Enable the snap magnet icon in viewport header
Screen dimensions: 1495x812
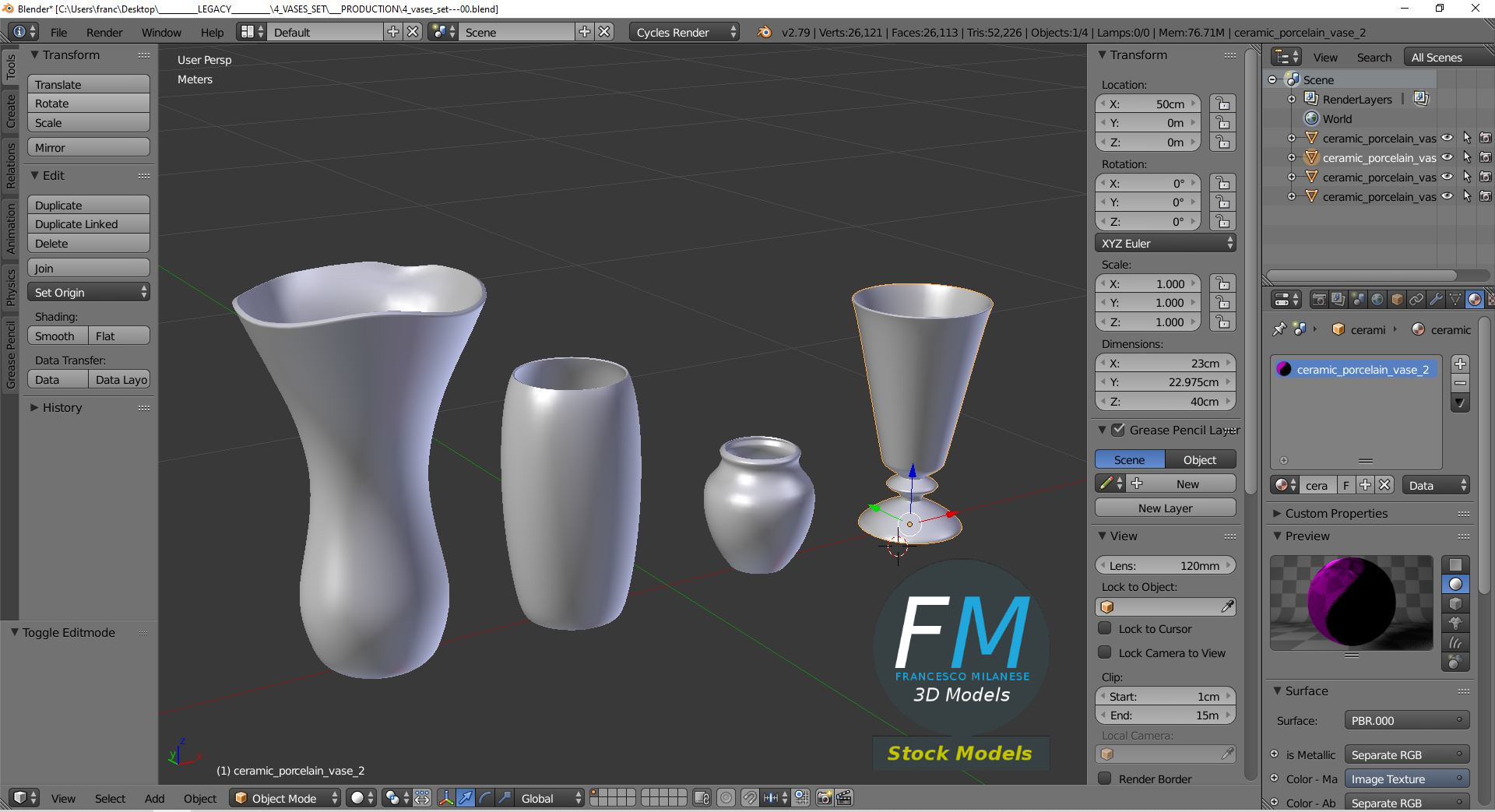751,798
